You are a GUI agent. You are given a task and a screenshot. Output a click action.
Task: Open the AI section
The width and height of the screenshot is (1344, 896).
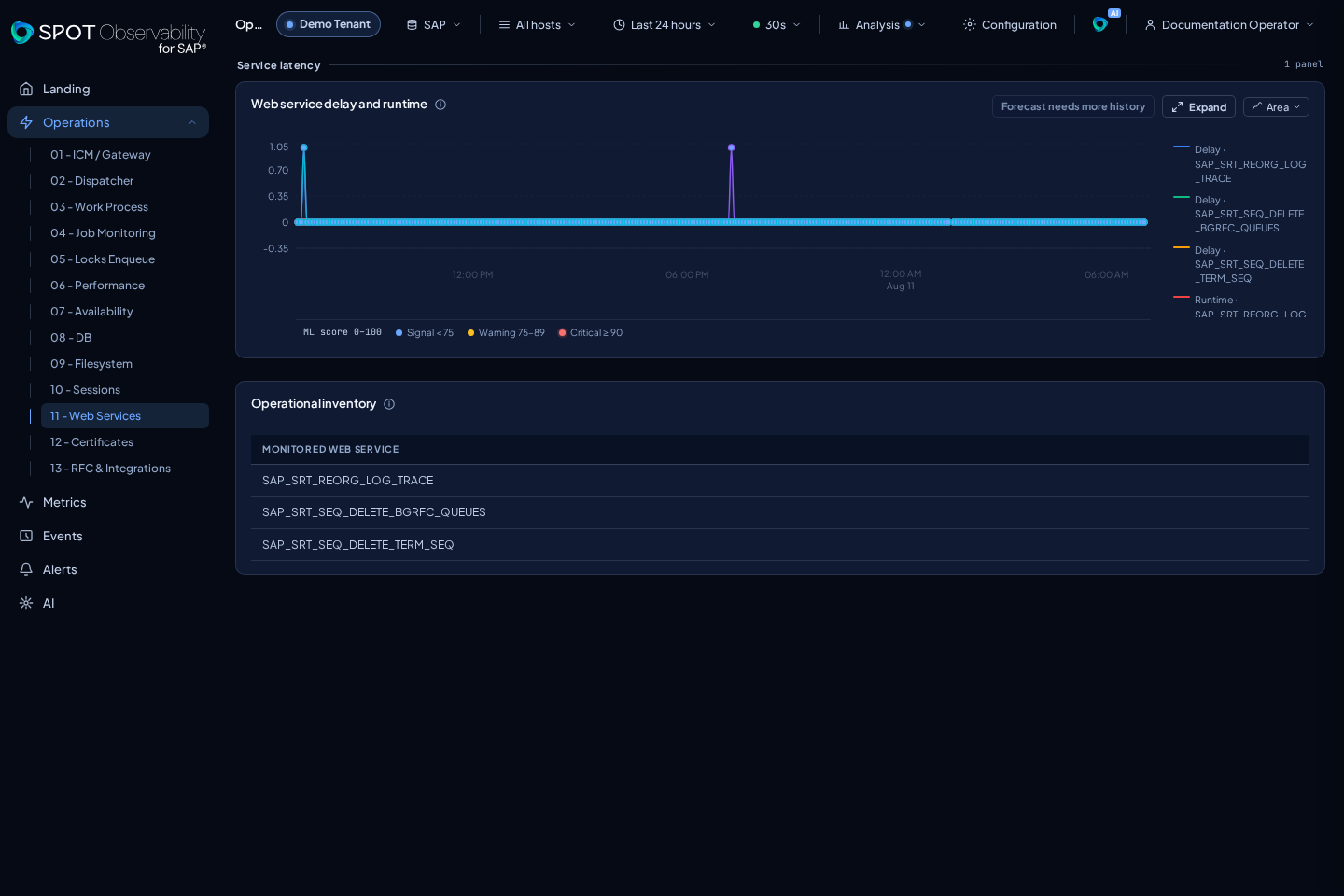(108, 603)
